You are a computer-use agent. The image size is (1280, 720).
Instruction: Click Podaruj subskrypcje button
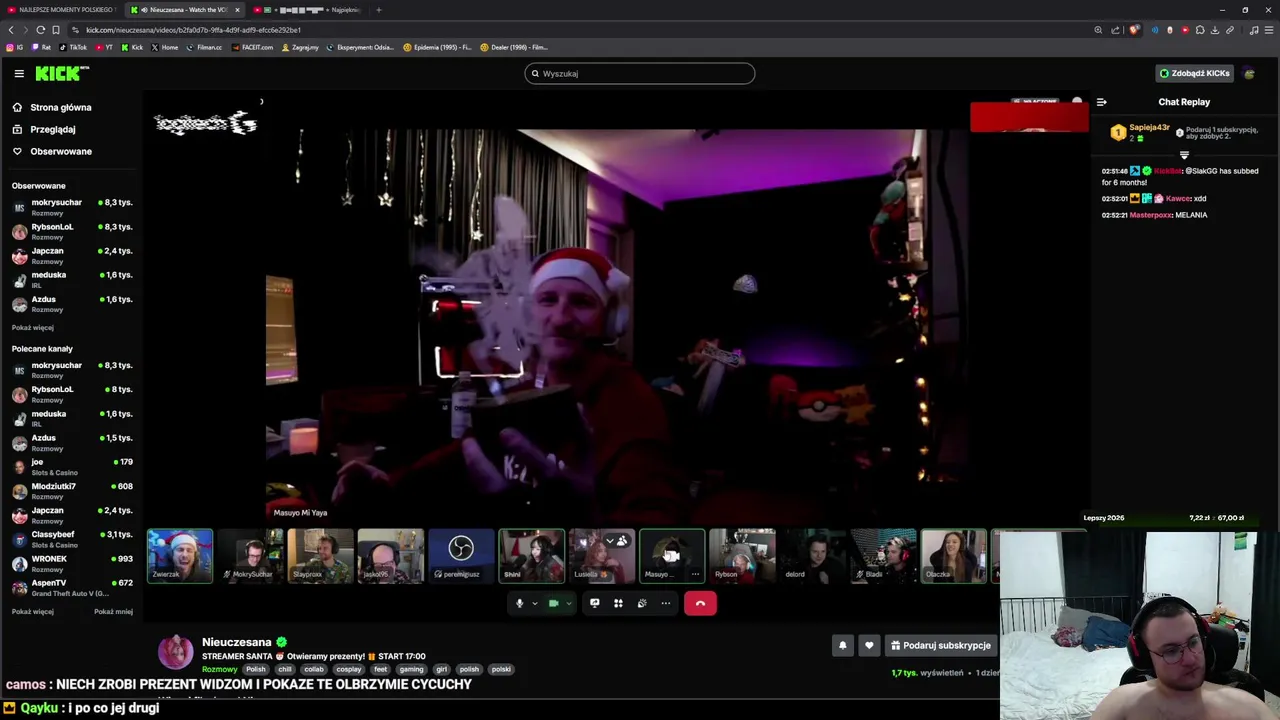[941, 646]
